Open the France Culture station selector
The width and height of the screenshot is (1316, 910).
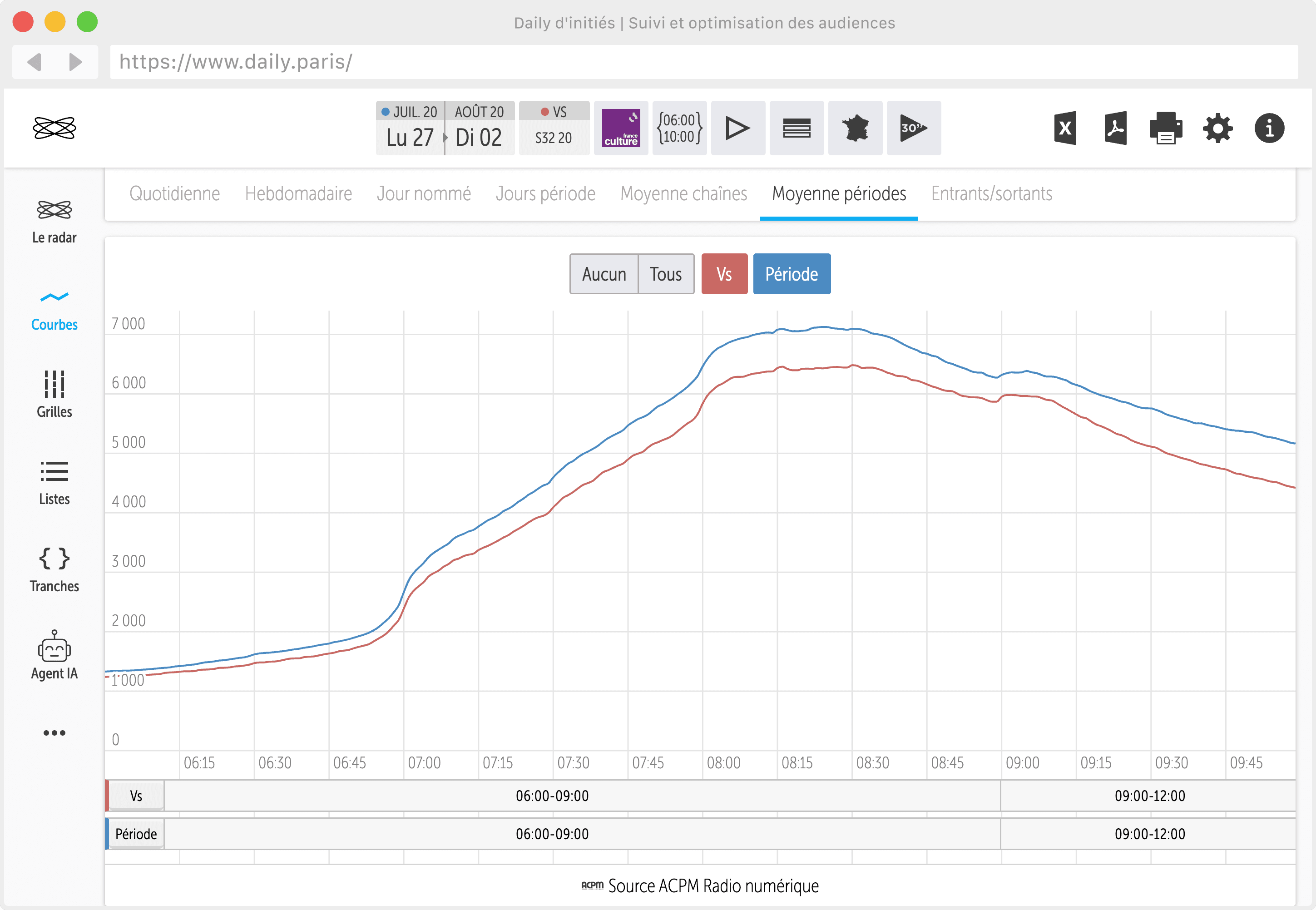(x=621, y=128)
